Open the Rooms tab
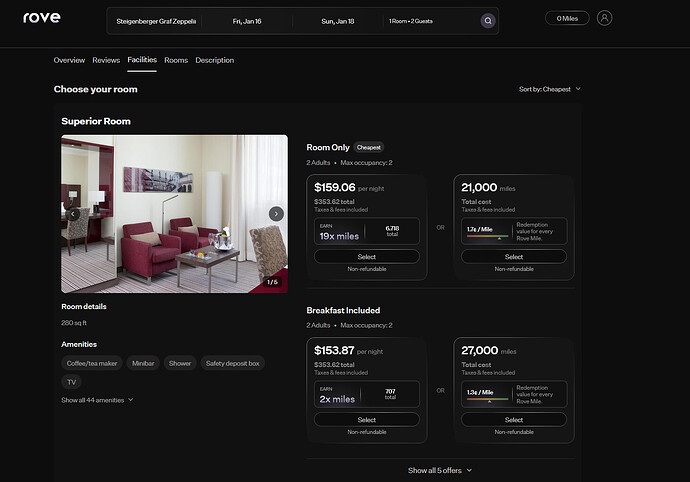 point(176,60)
